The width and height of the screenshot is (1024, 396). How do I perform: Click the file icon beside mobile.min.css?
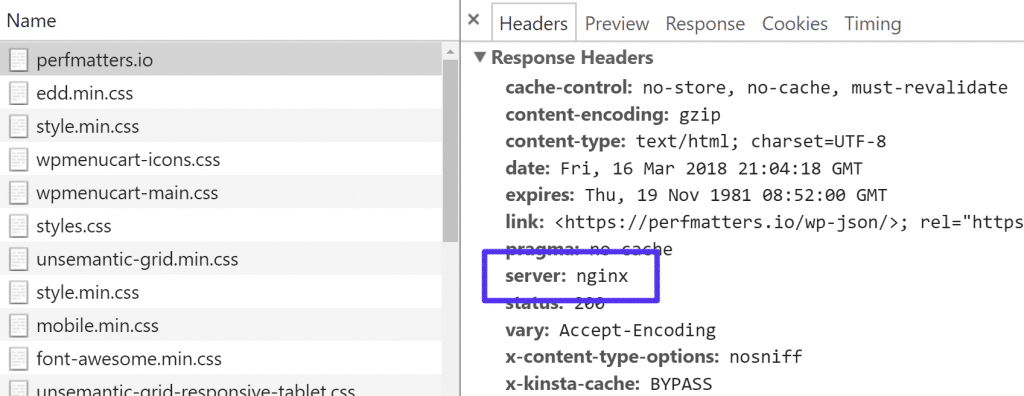point(19,325)
